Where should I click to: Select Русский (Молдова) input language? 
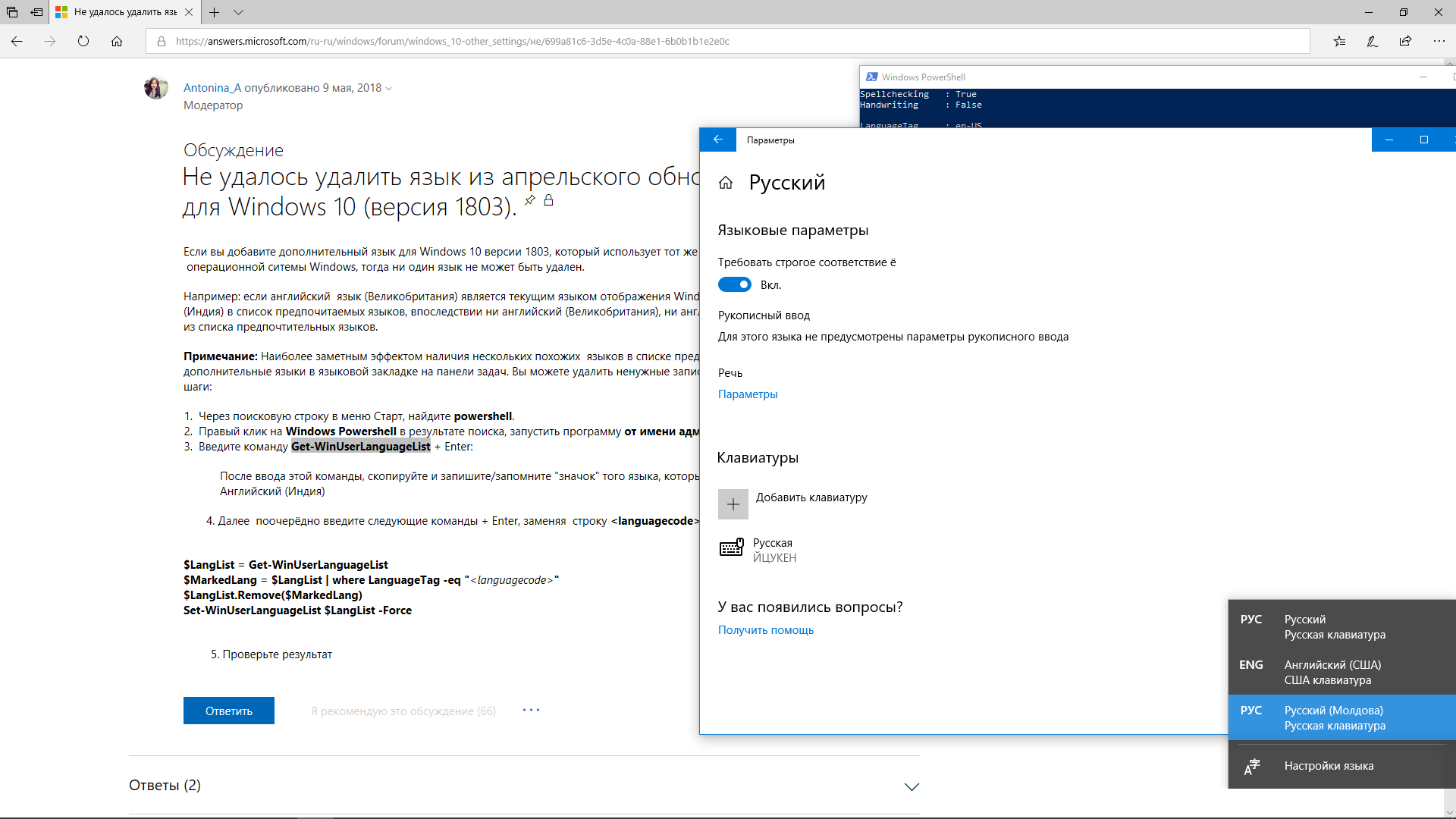coord(1342,717)
